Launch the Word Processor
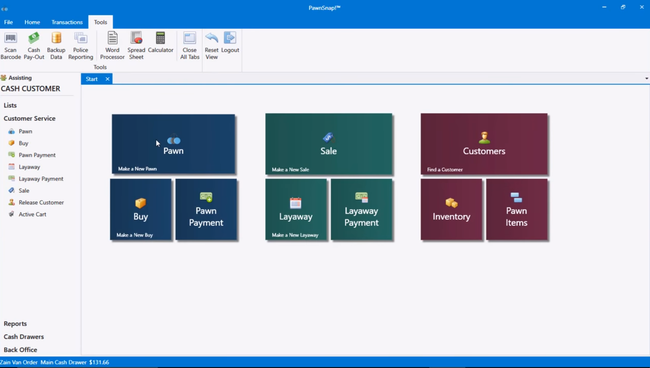 [x=112, y=46]
